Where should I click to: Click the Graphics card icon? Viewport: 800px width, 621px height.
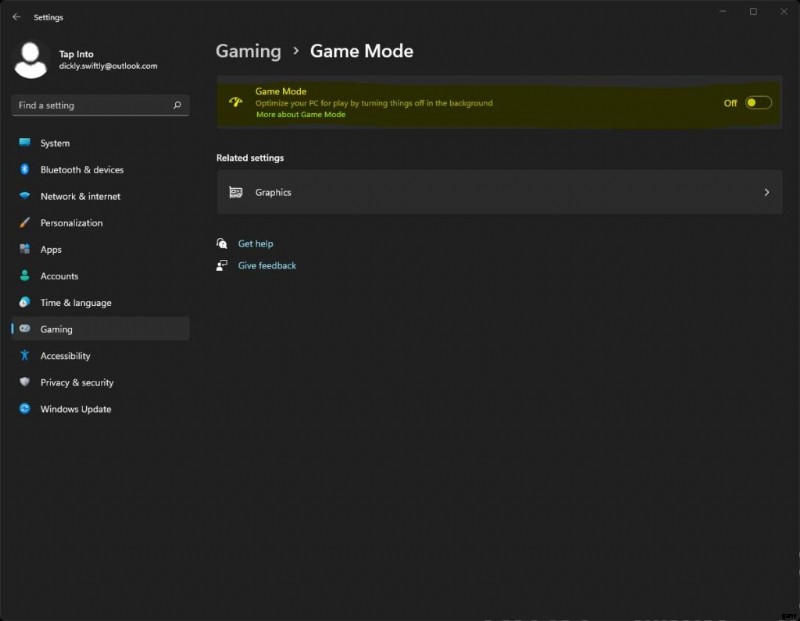point(235,192)
